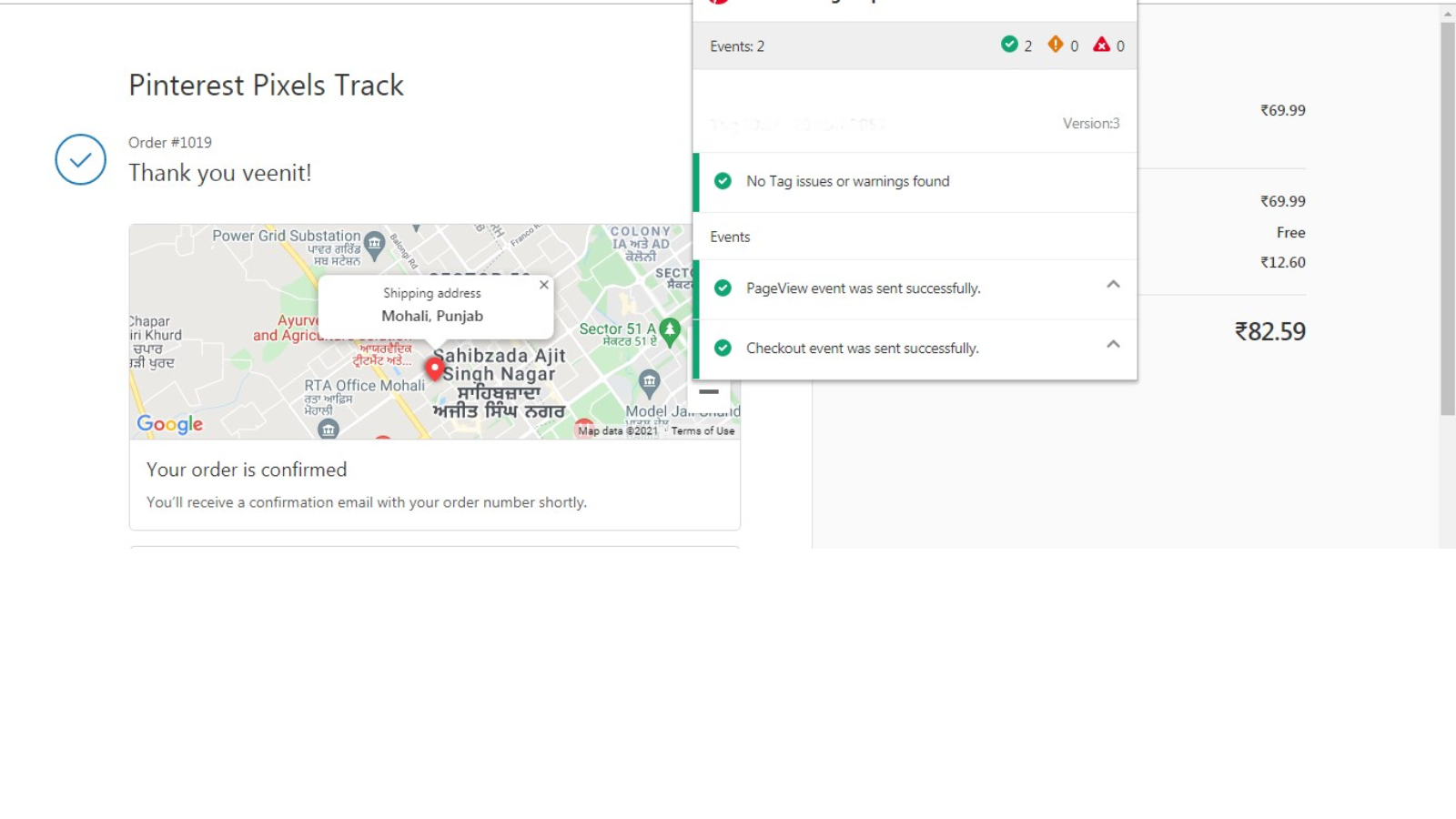Screen dimensions: 1456x819
Task: Click the ₹12.60 amount
Action: [x=1283, y=263]
